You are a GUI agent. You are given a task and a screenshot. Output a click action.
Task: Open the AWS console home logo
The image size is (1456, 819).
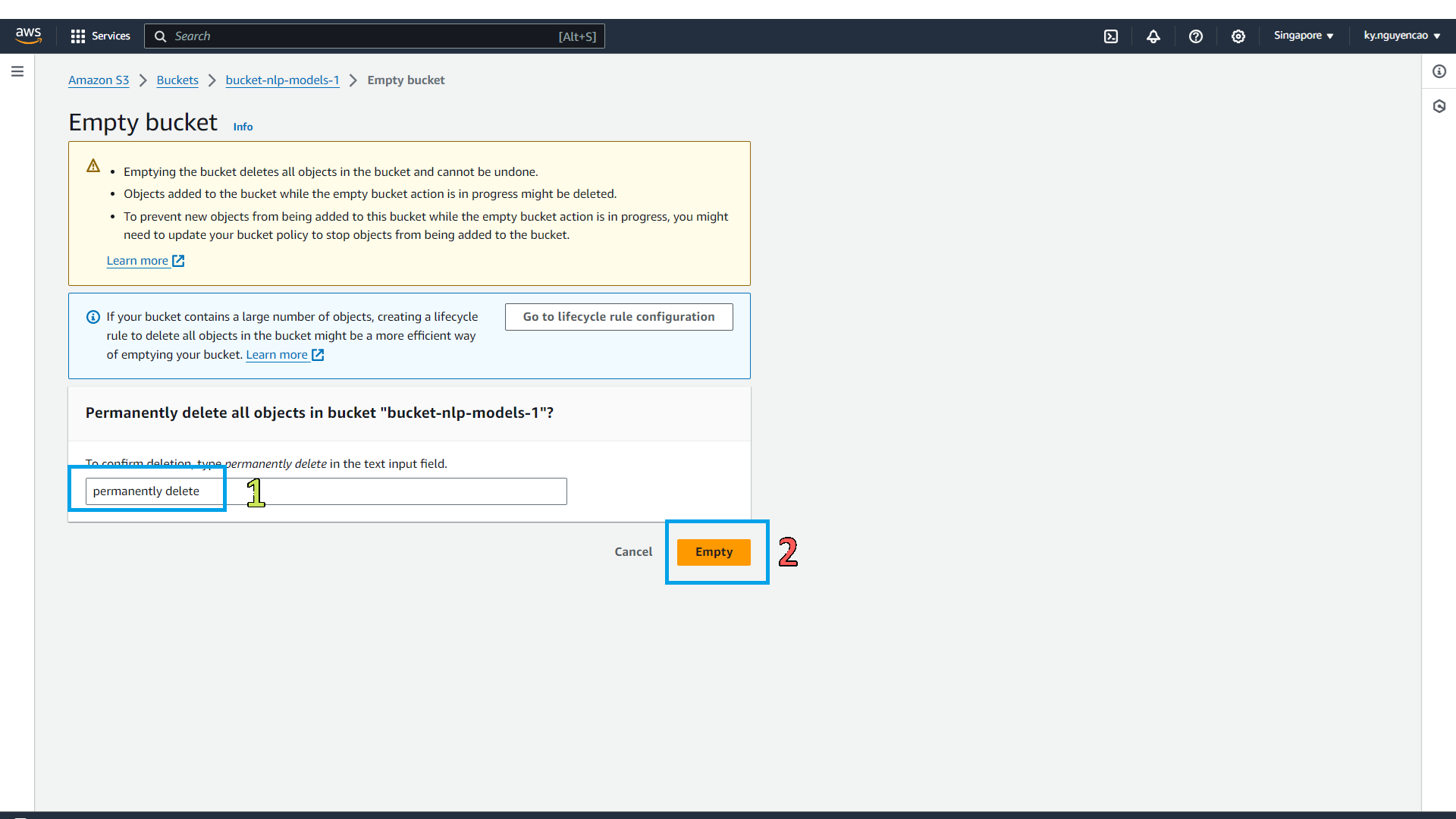(28, 36)
